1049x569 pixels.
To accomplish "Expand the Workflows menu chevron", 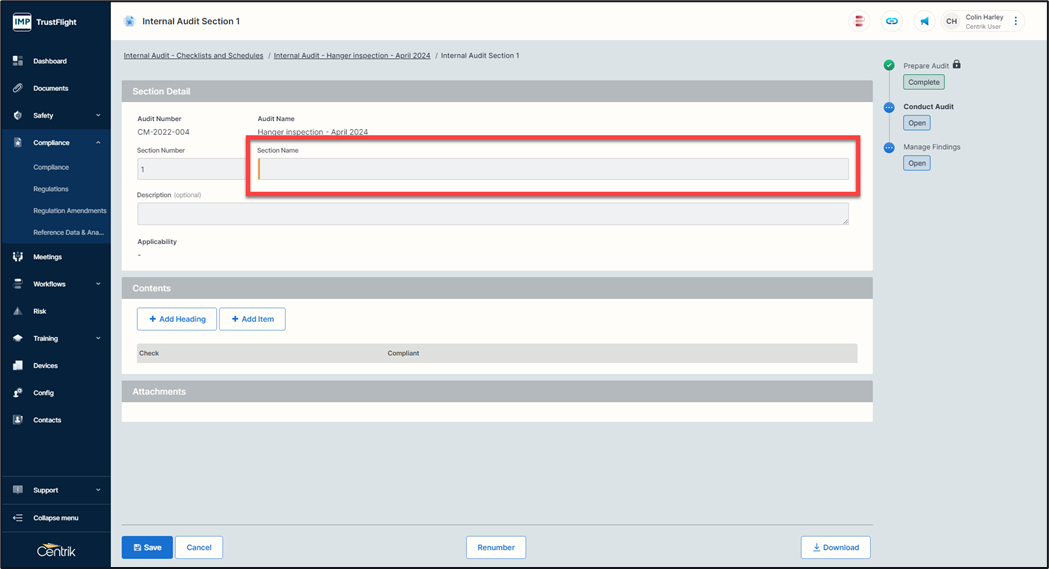I will click(x=98, y=283).
